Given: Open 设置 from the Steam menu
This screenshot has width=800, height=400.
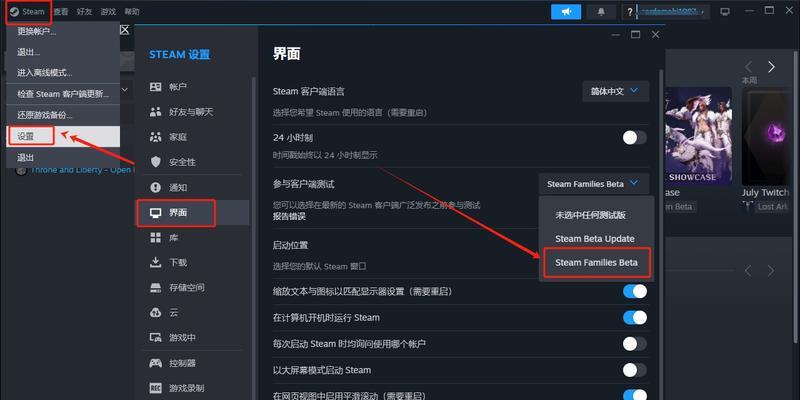Looking at the screenshot, I should point(63,136).
